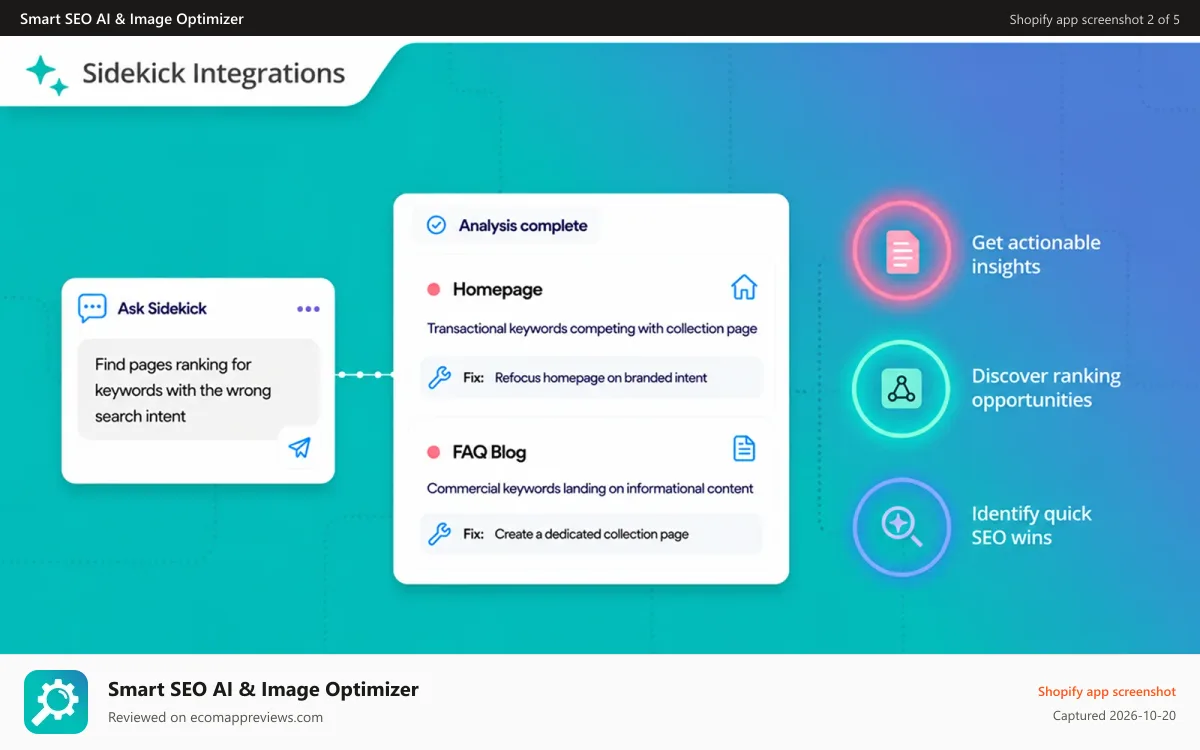
Task: Click top bar 'Smart SEO AI & Image Optimizer' title
Action: (x=132, y=19)
